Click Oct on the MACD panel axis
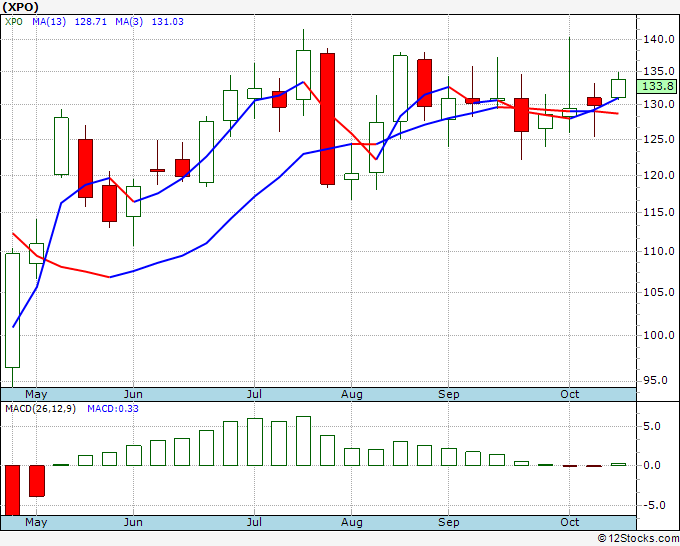The height and width of the screenshot is (546, 680). (x=569, y=522)
